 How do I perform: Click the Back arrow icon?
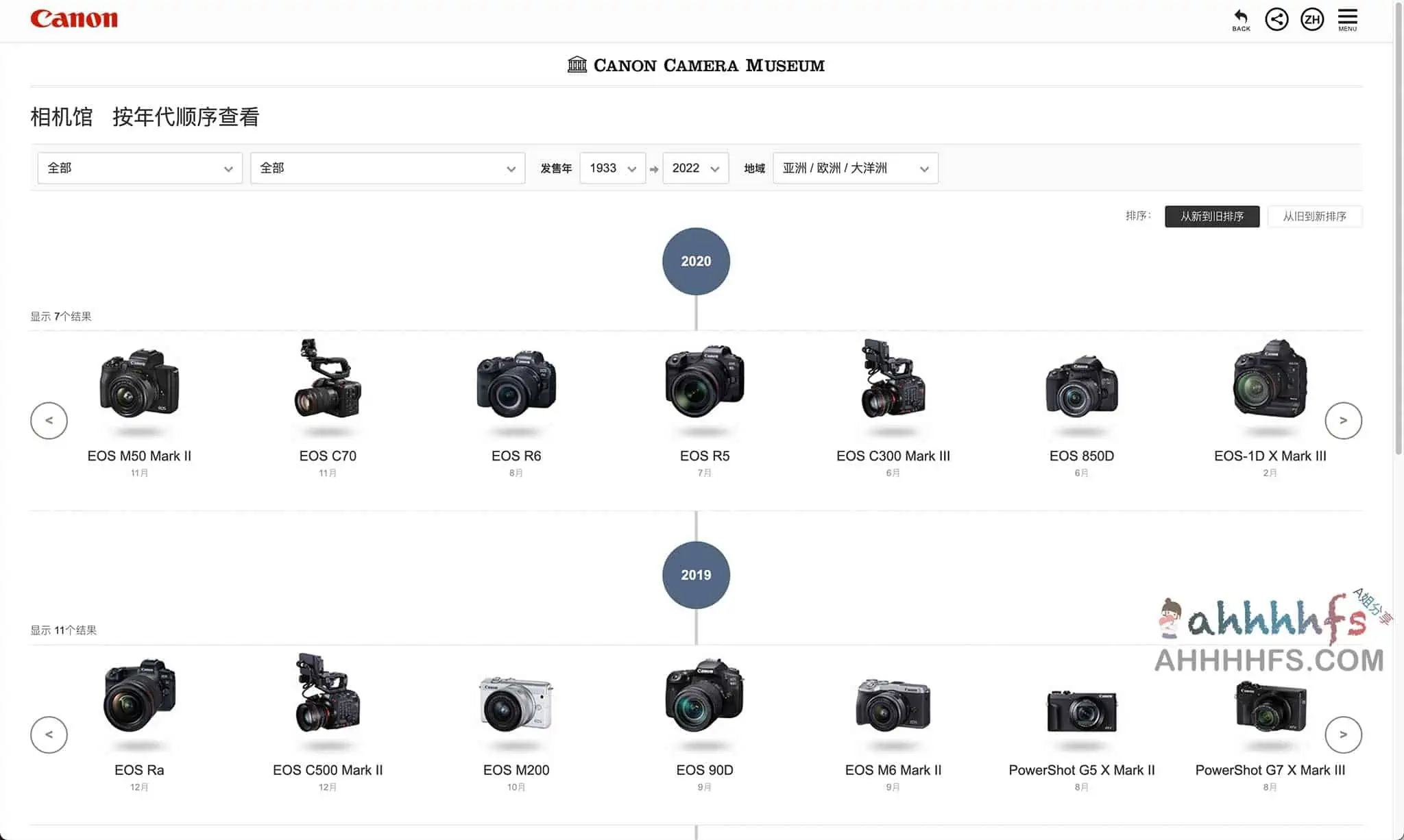[x=1241, y=18]
